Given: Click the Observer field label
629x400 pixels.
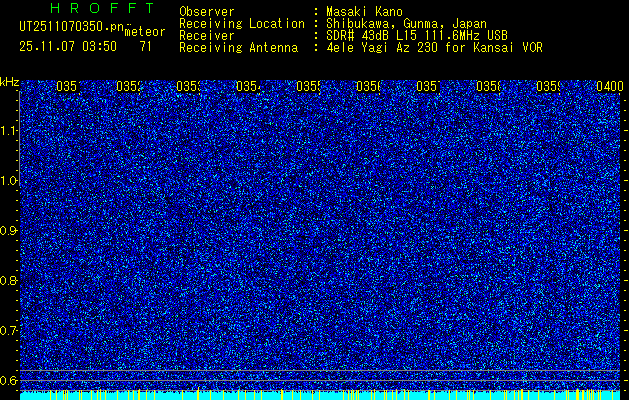Looking at the screenshot, I should tap(207, 11).
